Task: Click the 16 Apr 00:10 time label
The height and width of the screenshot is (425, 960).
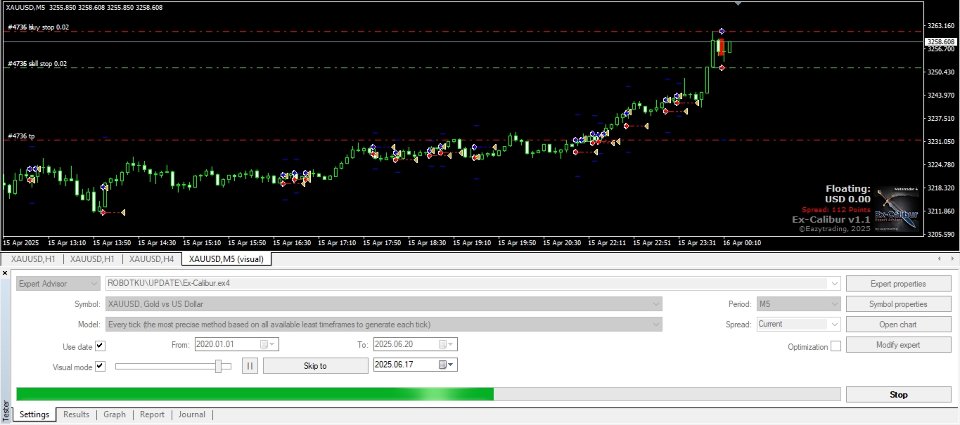Action: pyautogui.click(x=741, y=243)
